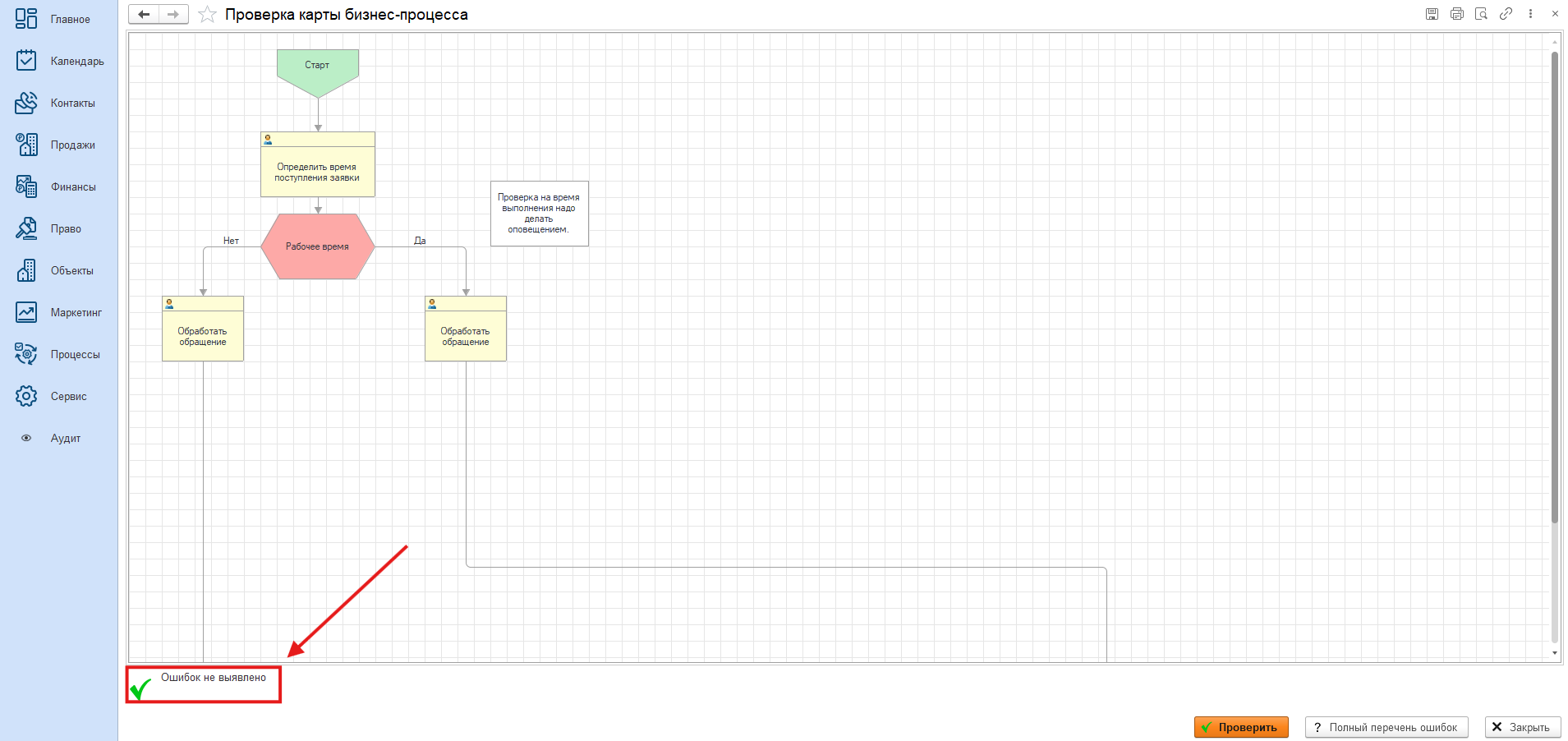Screen dimensions: 1568x741
Task: Open the Сервис gear icon
Action: tap(26, 396)
